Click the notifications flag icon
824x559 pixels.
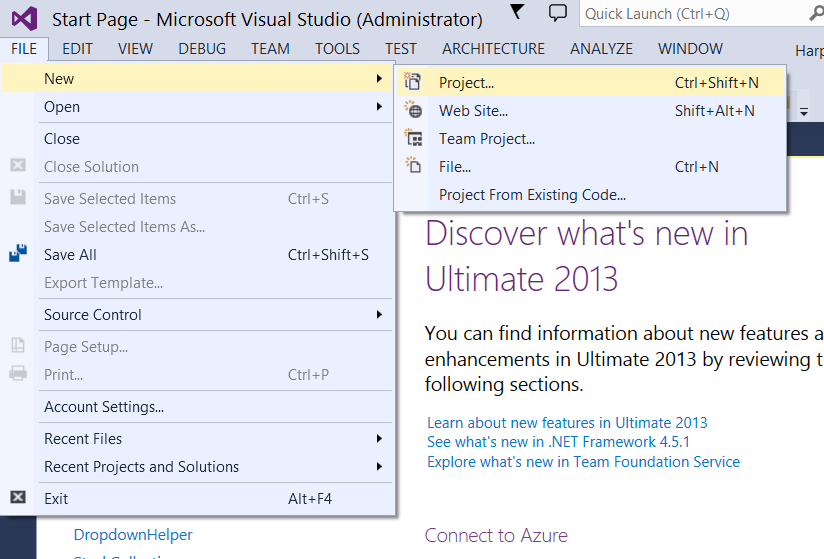516,12
